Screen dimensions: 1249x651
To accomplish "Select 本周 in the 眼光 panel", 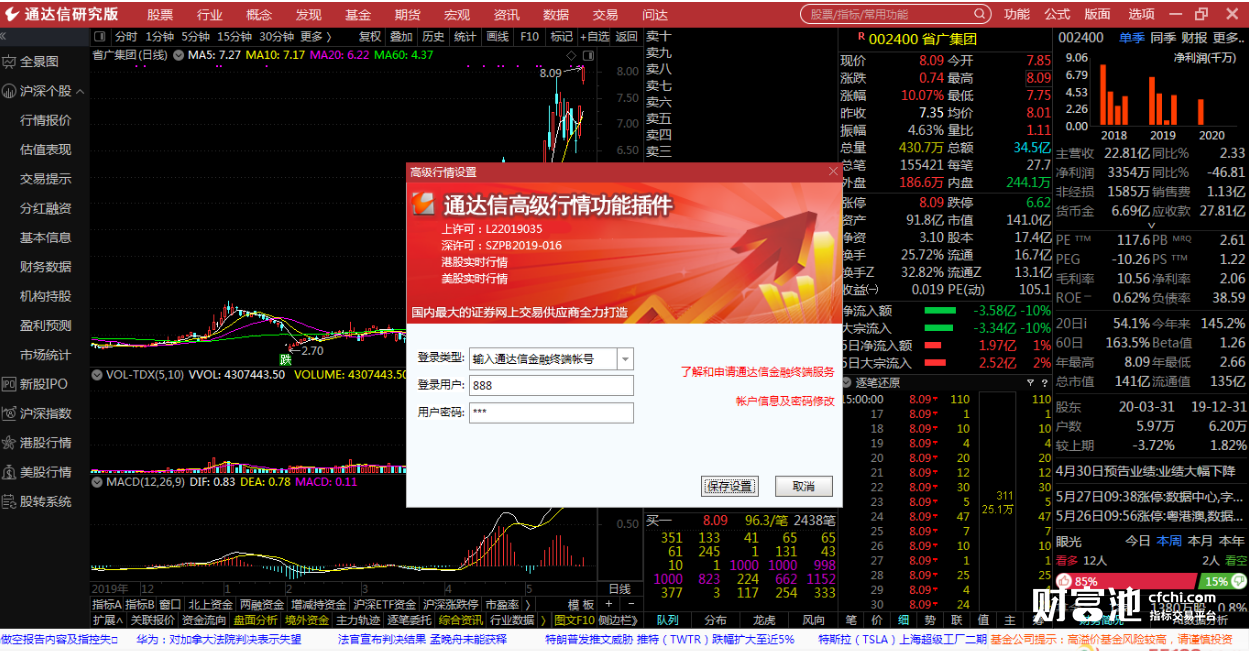I will point(1169,541).
